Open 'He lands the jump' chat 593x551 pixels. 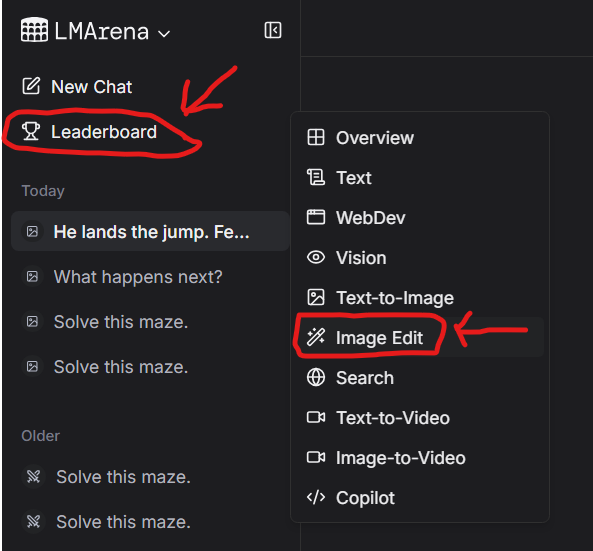click(151, 231)
